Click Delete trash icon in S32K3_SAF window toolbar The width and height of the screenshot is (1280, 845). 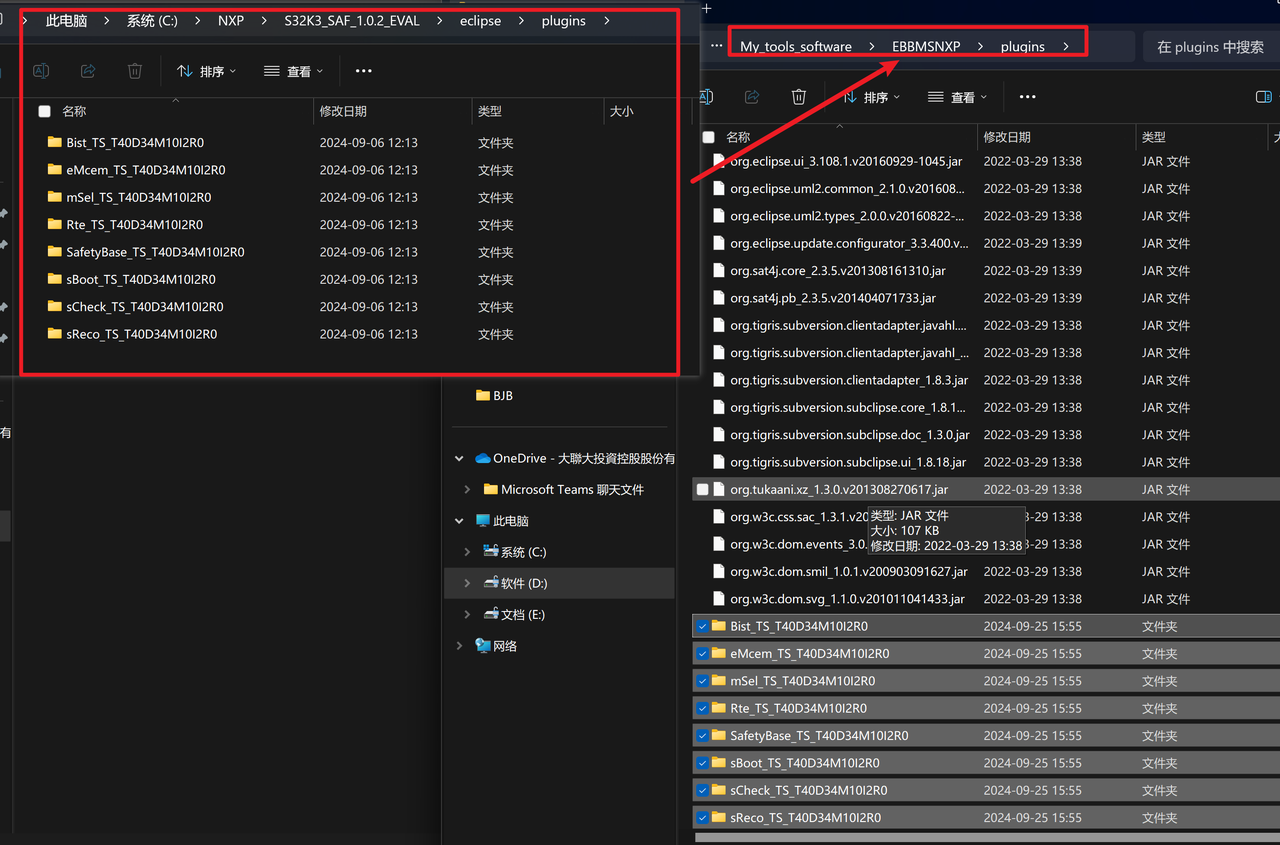135,71
